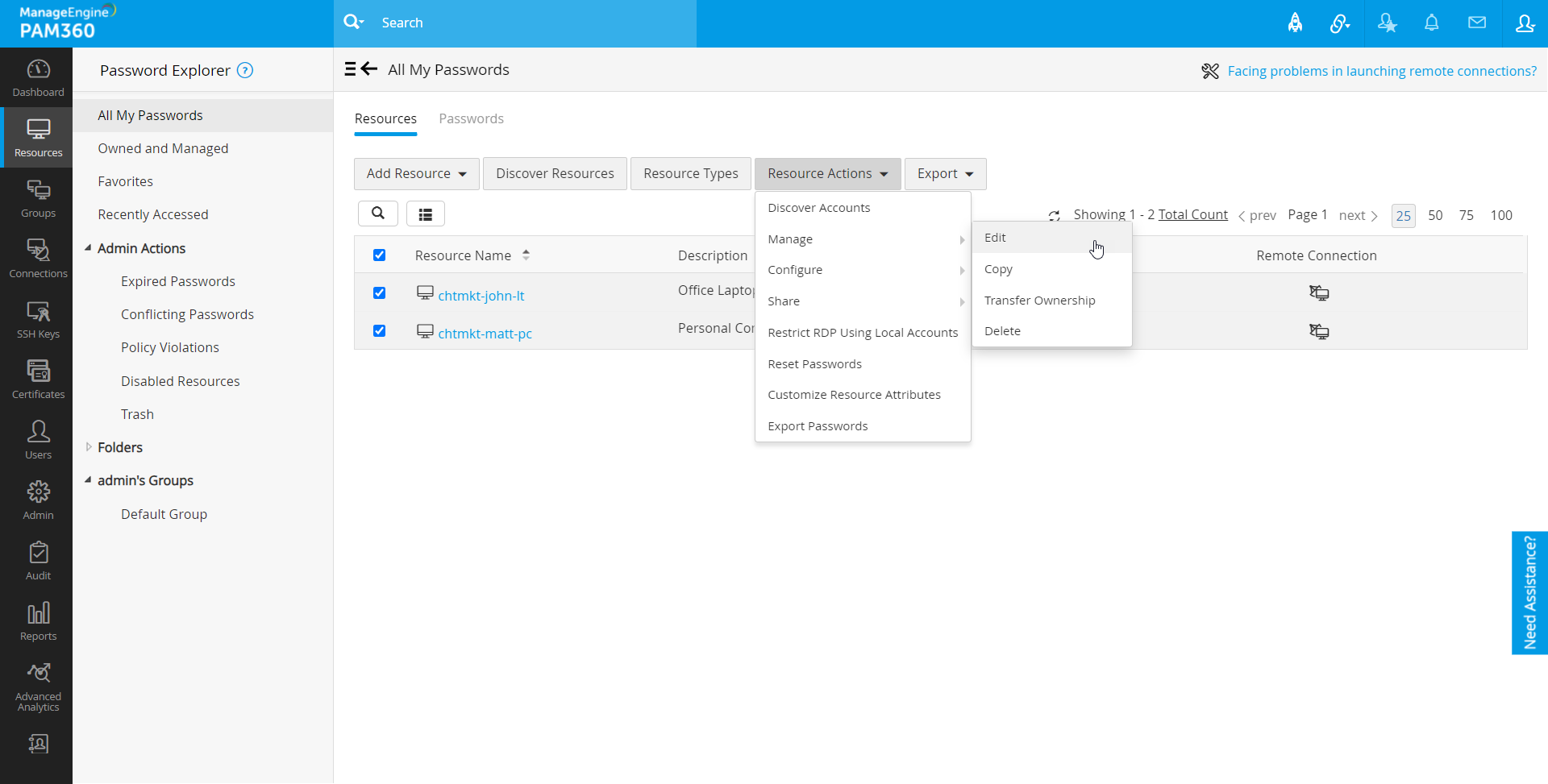
Task: Click the Discover Resources button
Action: pyautogui.click(x=555, y=174)
